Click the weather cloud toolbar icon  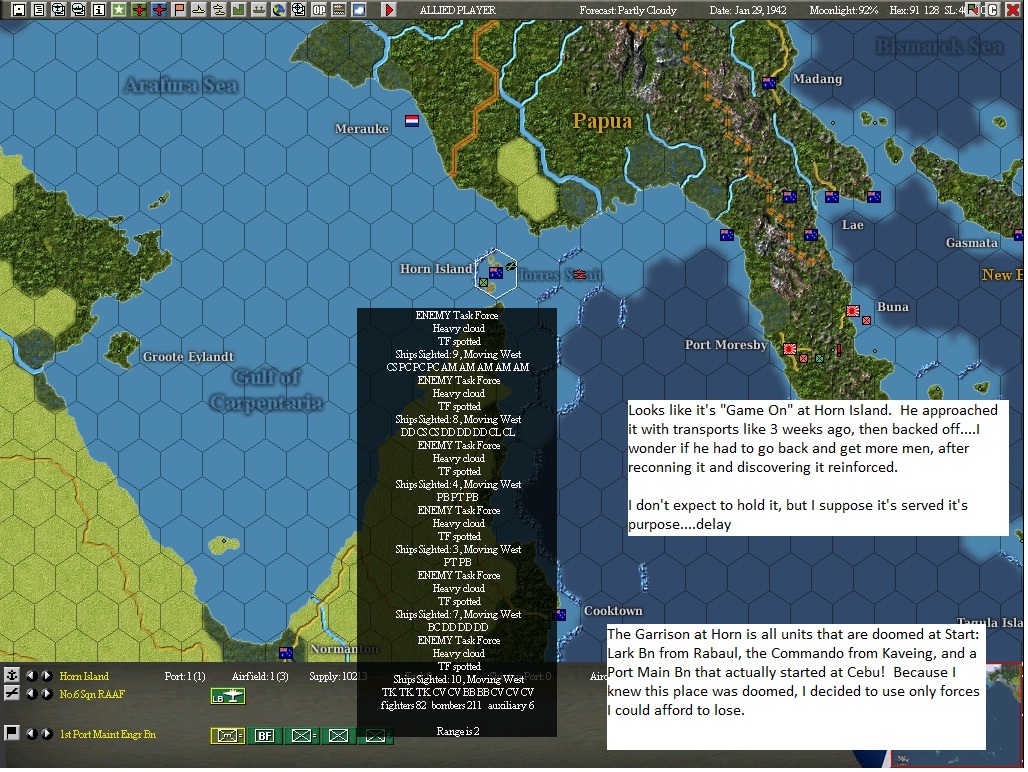[x=359, y=9]
